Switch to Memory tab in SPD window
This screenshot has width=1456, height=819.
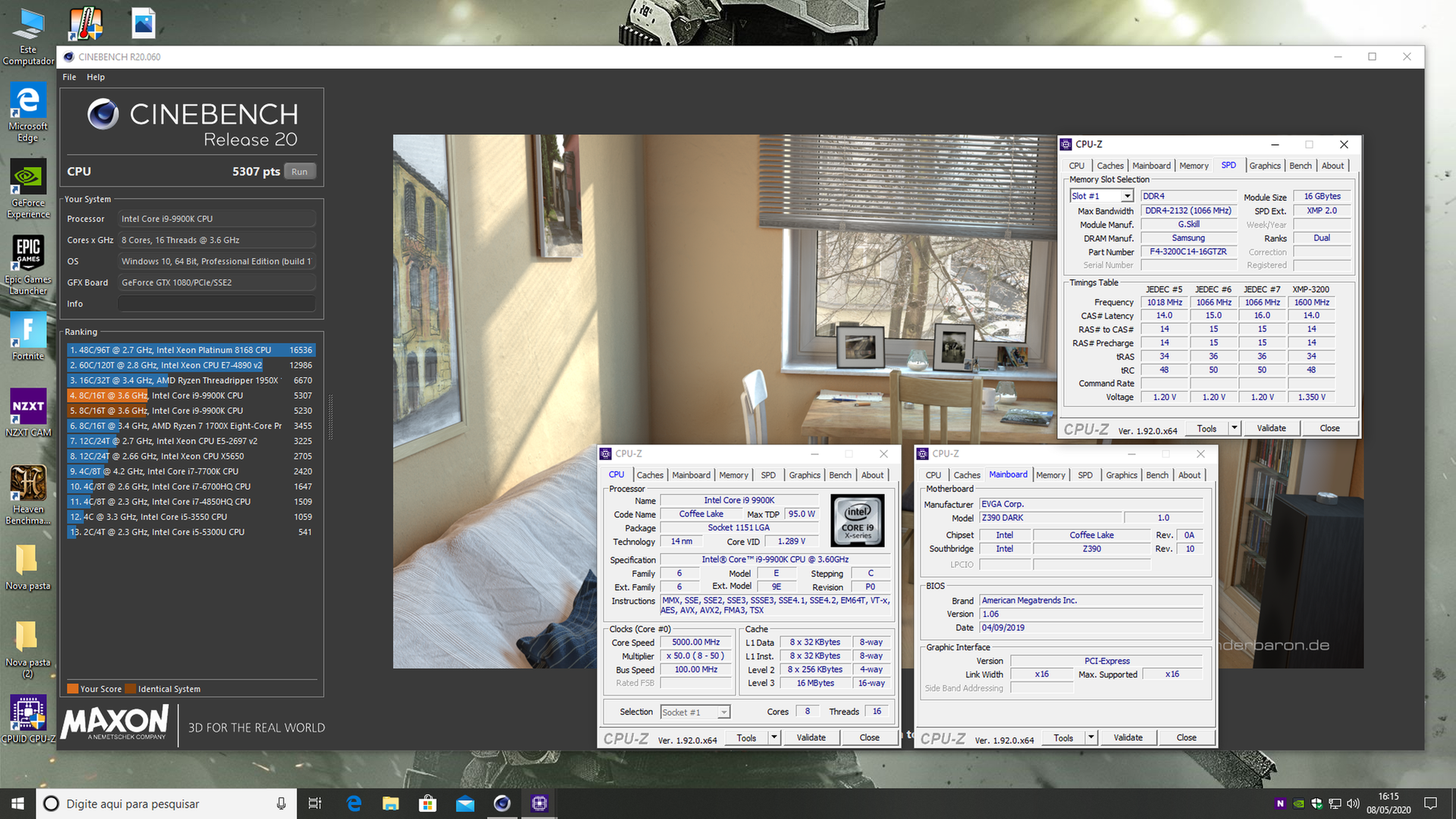tap(1194, 166)
